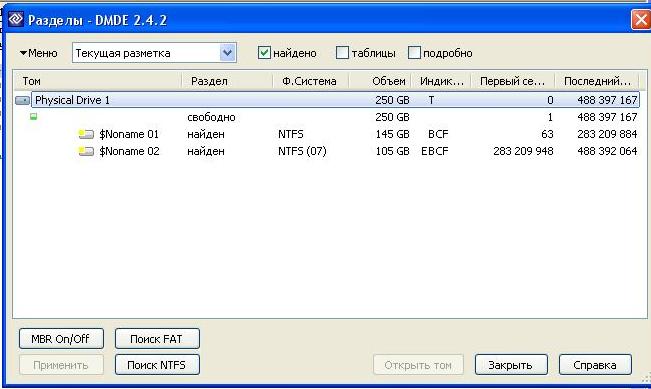Select the $Noname 02 volume icon

coord(86,151)
